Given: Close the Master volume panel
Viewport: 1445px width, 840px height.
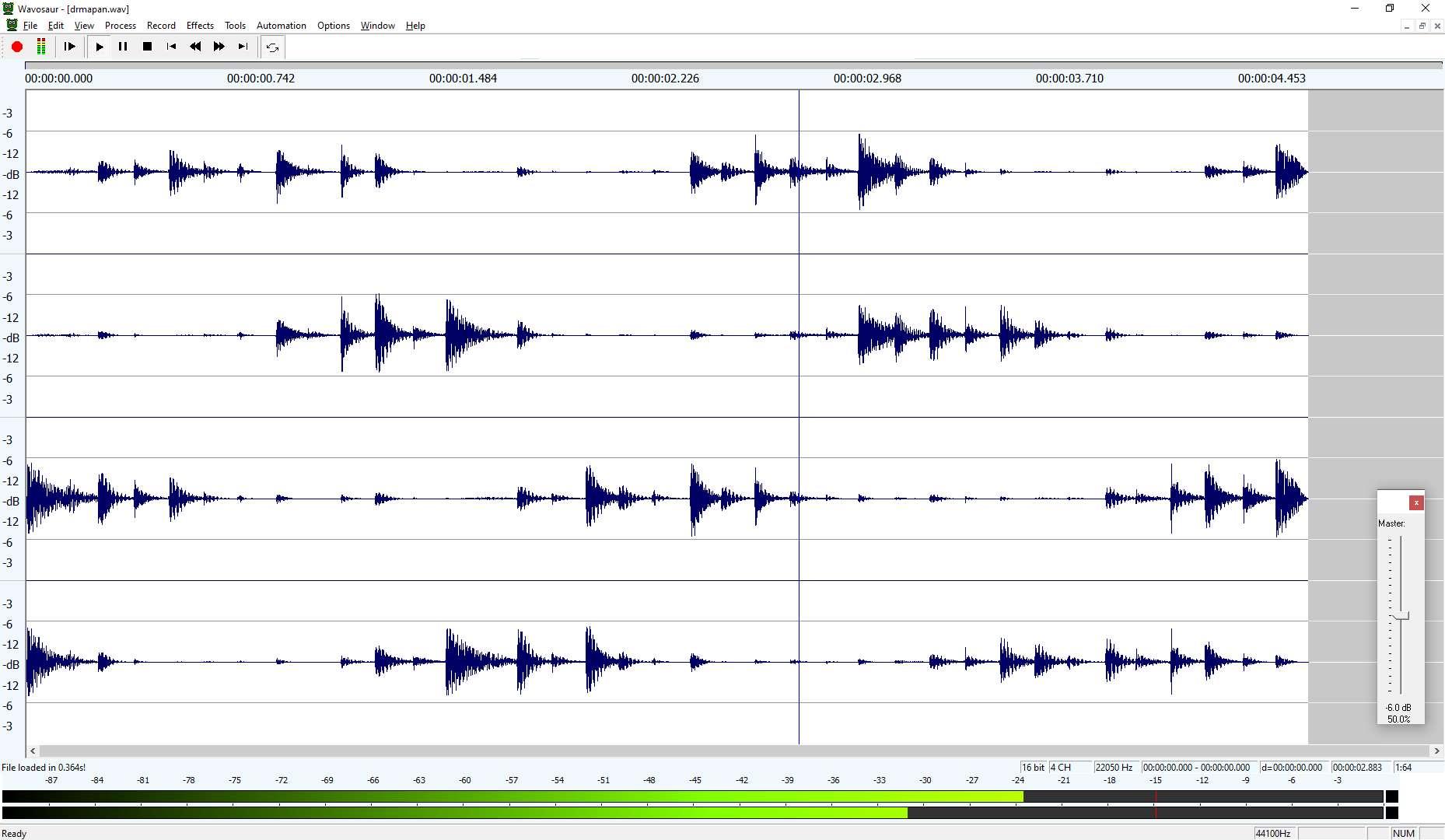Looking at the screenshot, I should point(1417,502).
